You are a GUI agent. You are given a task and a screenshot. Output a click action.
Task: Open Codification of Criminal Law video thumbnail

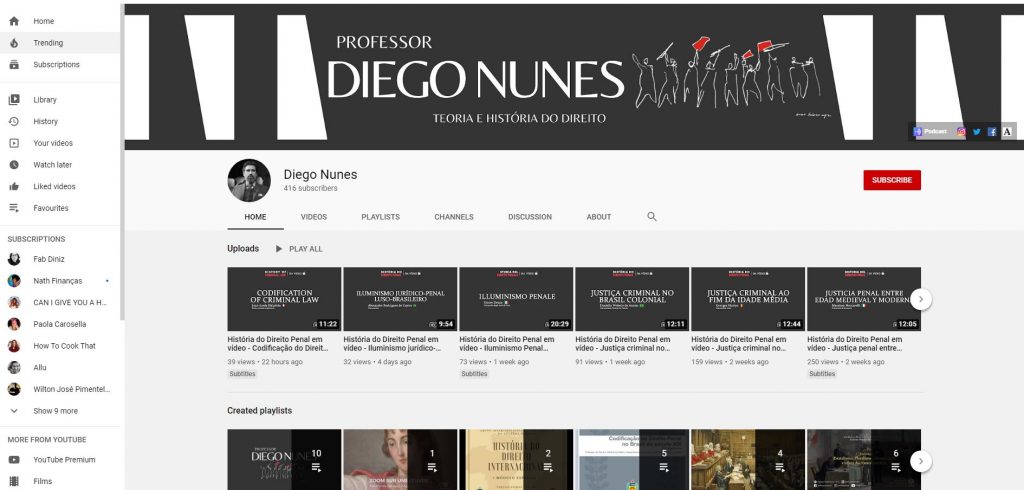[284, 299]
